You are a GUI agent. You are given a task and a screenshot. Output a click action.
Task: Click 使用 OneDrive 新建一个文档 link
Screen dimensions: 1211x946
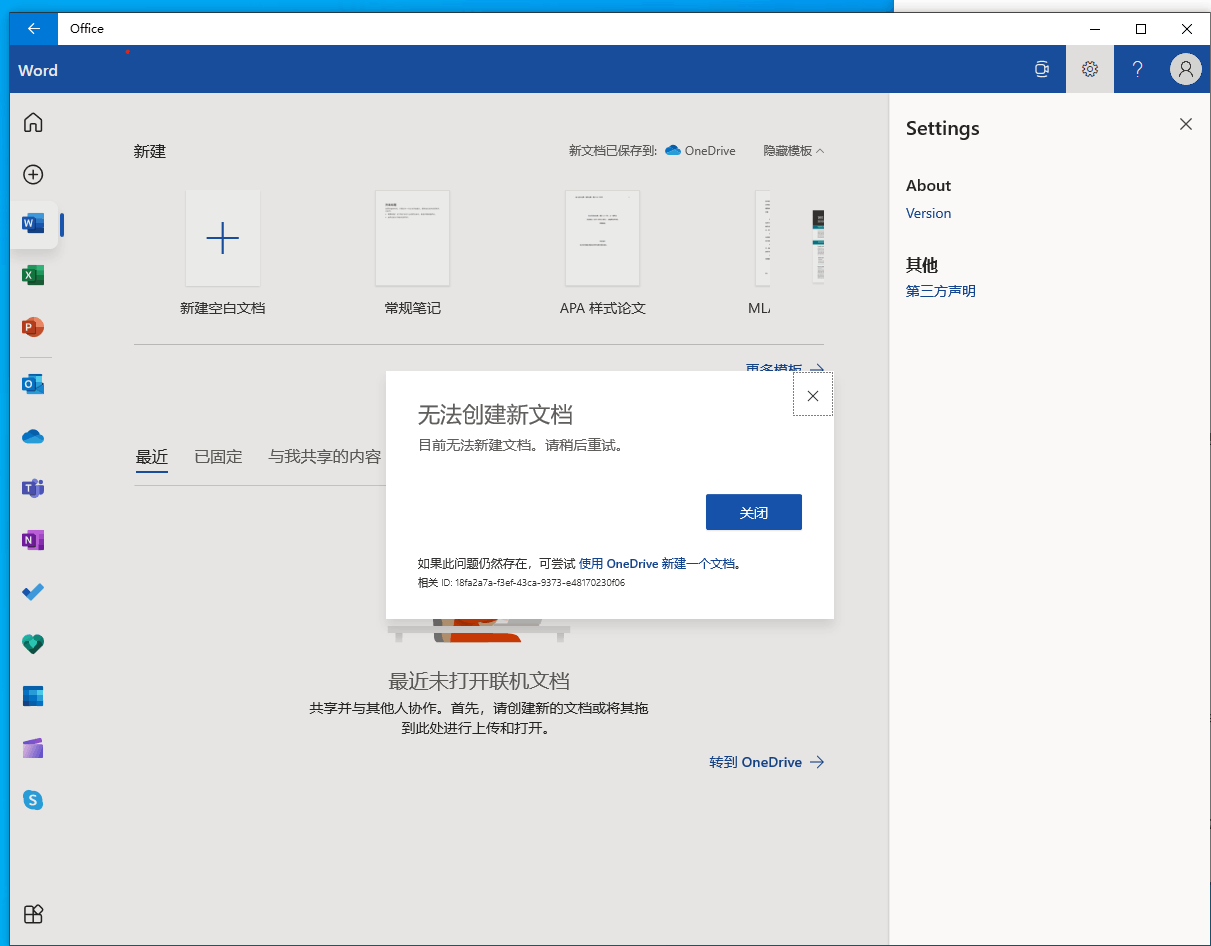click(657, 564)
